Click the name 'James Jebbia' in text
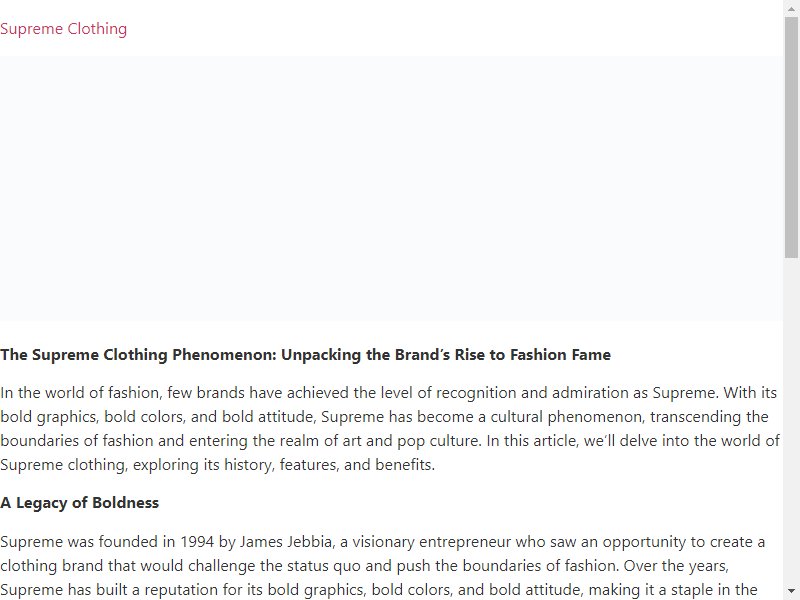The height and width of the screenshot is (600, 800). (286, 542)
